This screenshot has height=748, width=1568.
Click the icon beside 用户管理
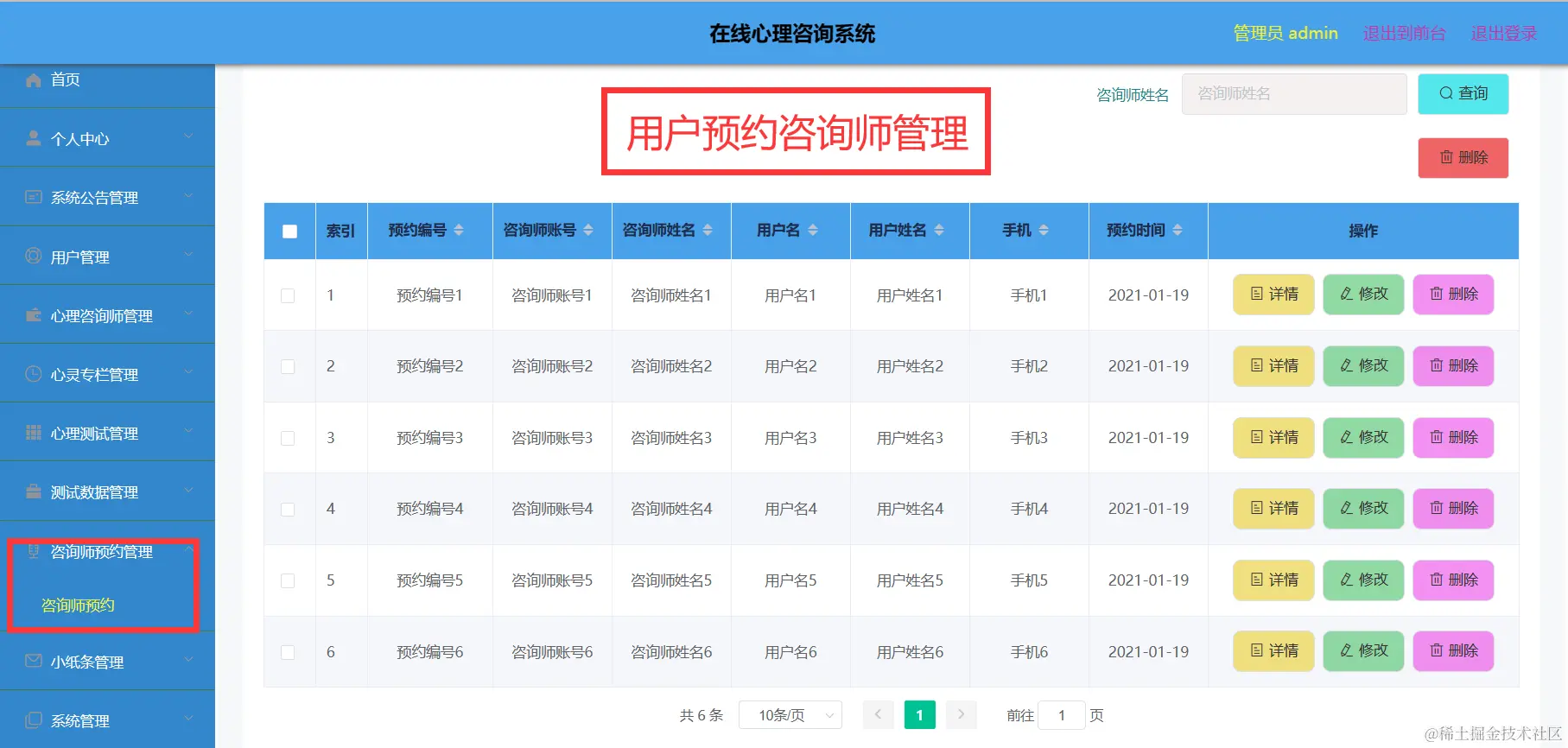pos(34,256)
